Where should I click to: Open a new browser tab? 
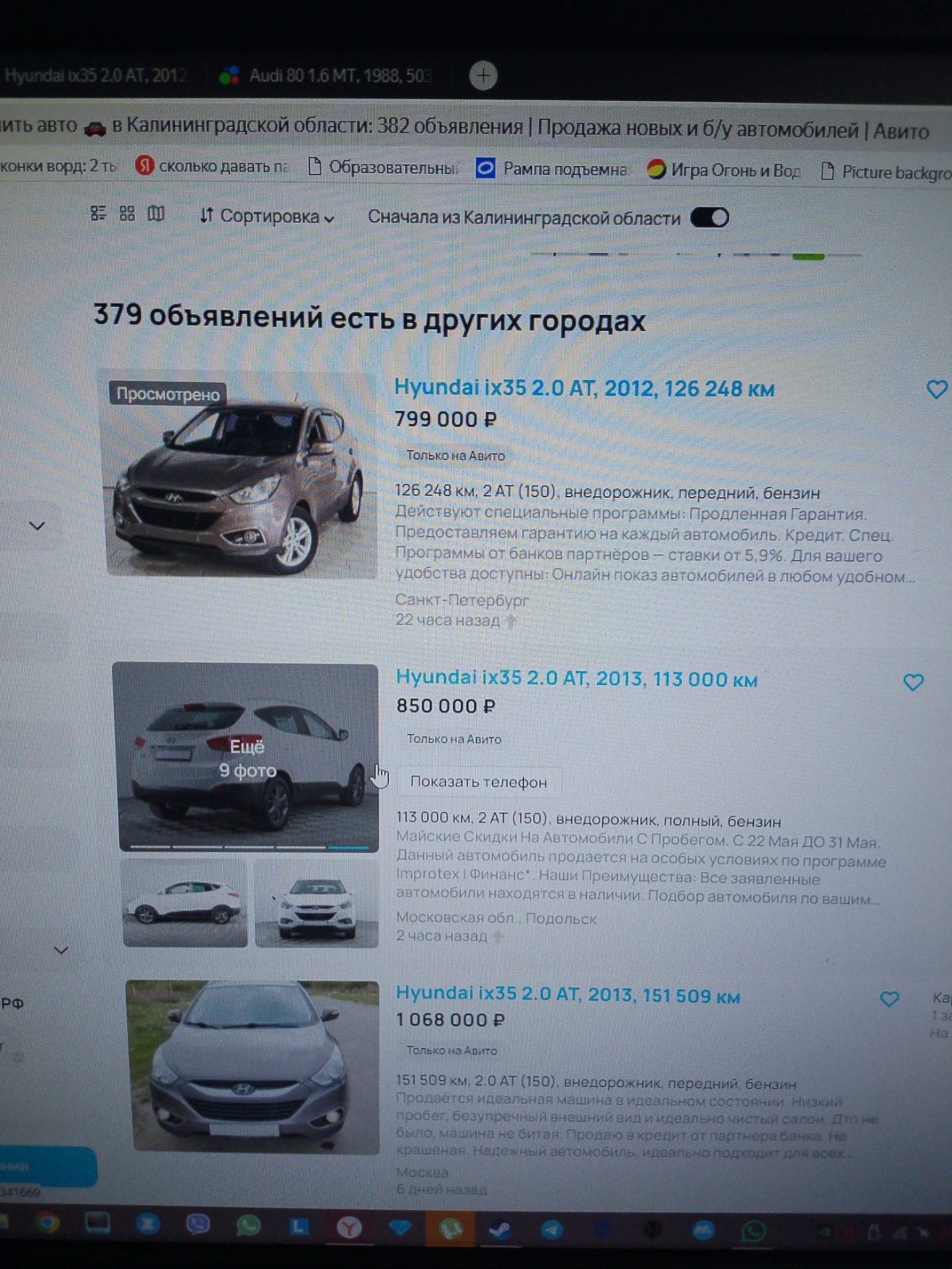tap(483, 75)
